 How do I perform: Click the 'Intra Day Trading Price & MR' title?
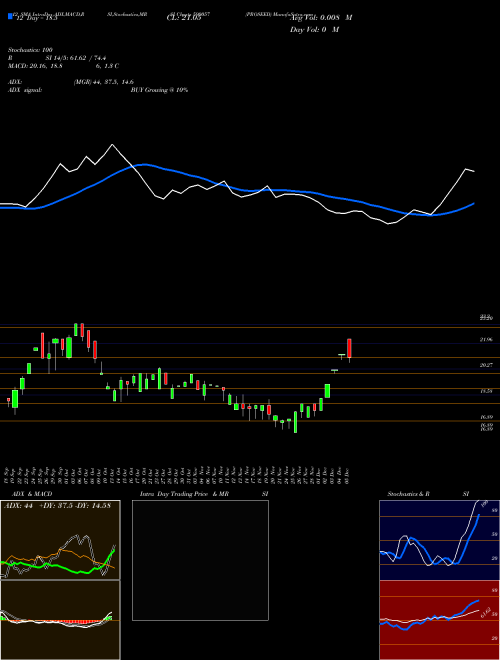coord(184,494)
